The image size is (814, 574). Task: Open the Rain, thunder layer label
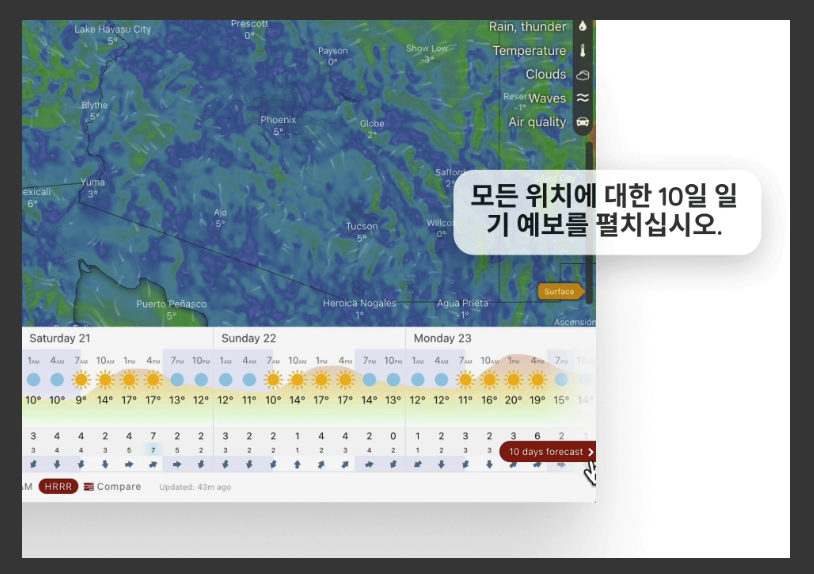tap(527, 26)
